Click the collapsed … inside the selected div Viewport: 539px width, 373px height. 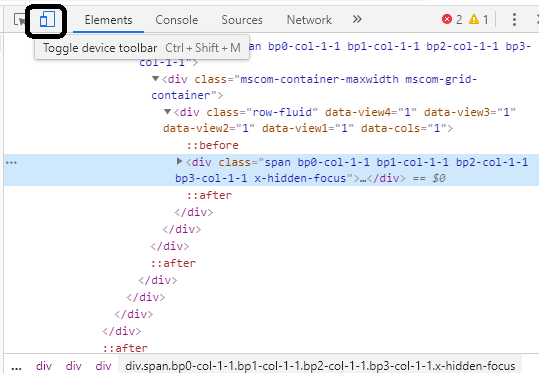(363, 178)
